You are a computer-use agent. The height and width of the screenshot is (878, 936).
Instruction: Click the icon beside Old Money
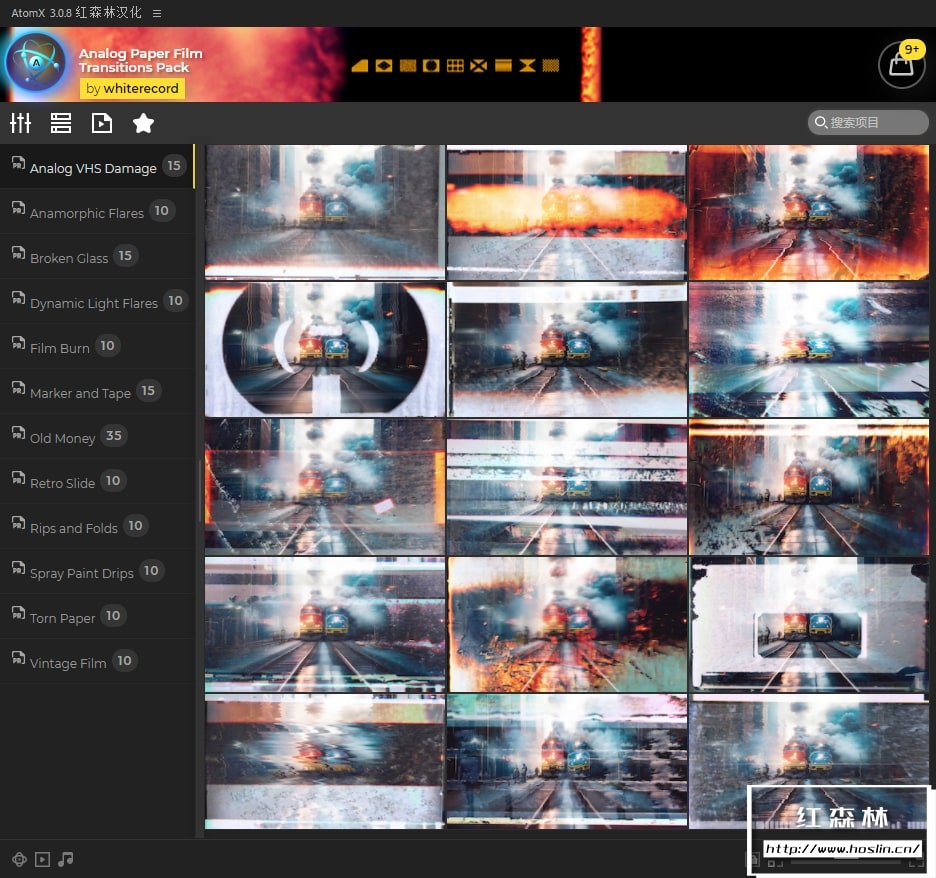[x=19, y=433]
